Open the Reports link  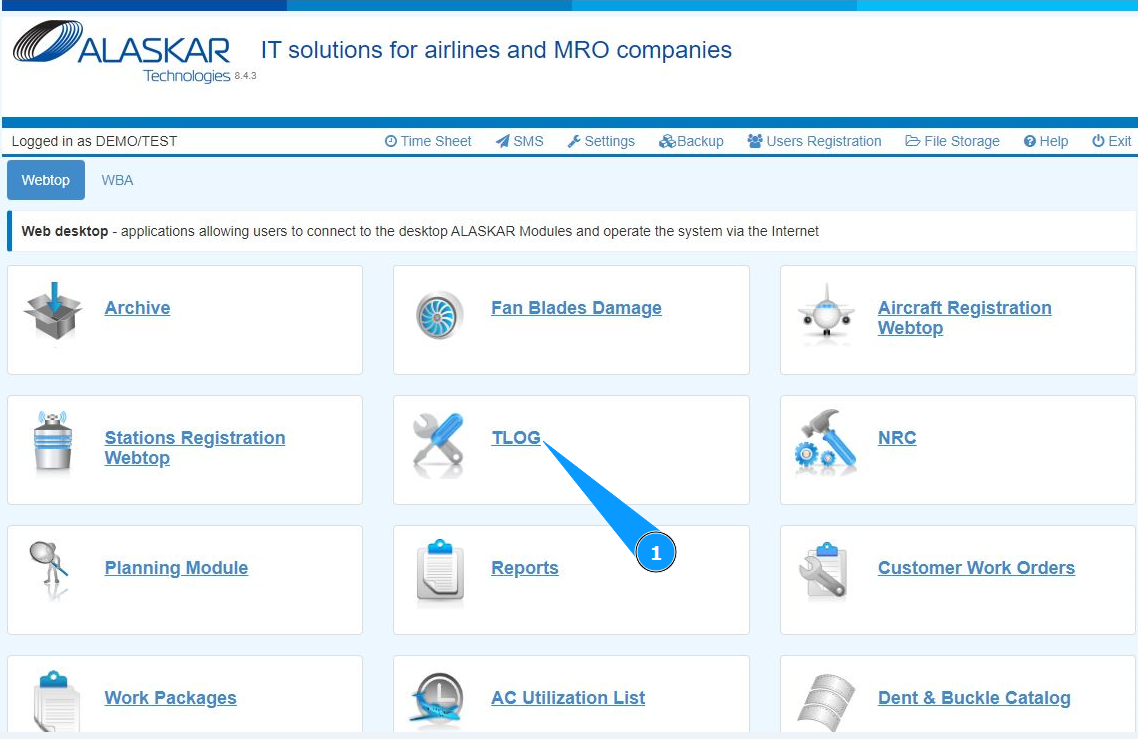click(525, 567)
